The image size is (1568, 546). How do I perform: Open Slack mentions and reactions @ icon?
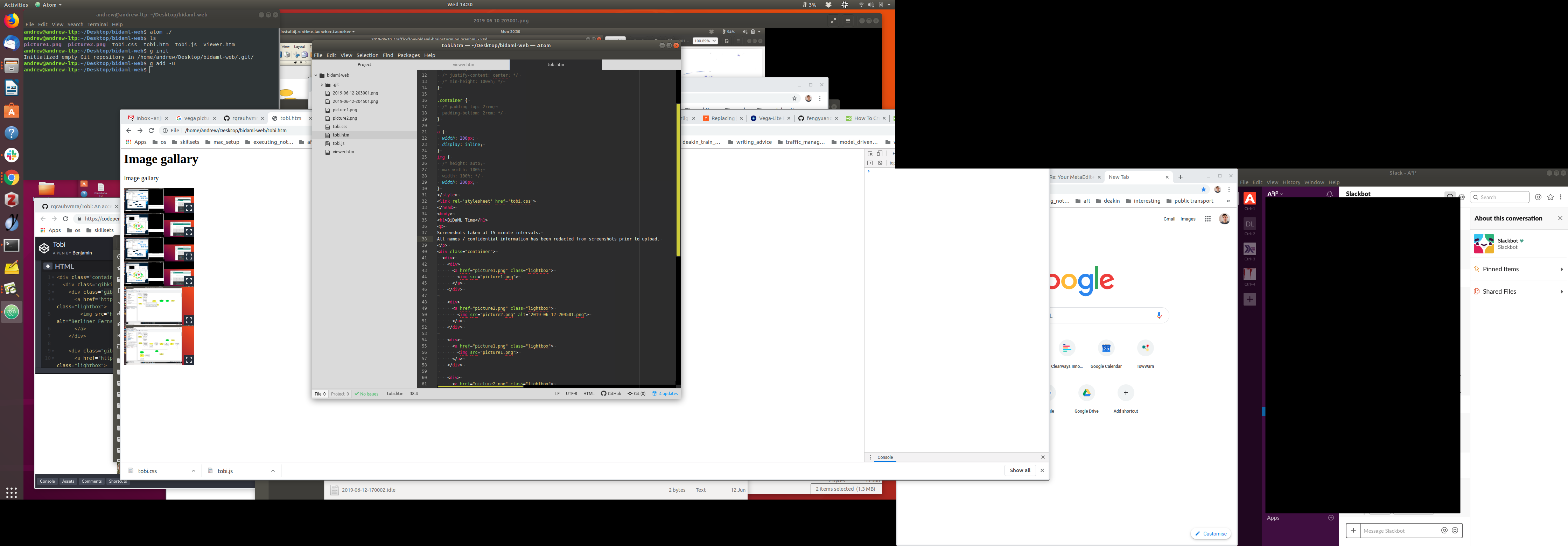coord(1538,197)
